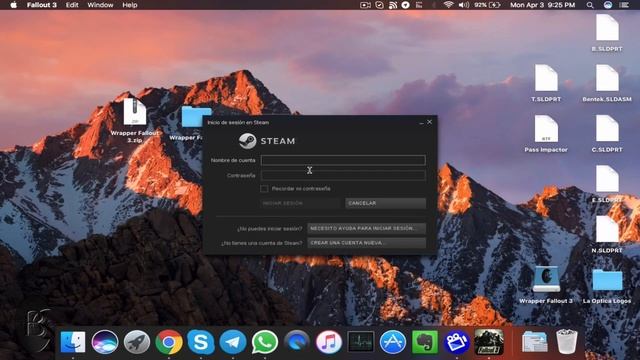
Task: Click Fallout 3 icon in the dock
Action: pyautogui.click(x=489, y=342)
